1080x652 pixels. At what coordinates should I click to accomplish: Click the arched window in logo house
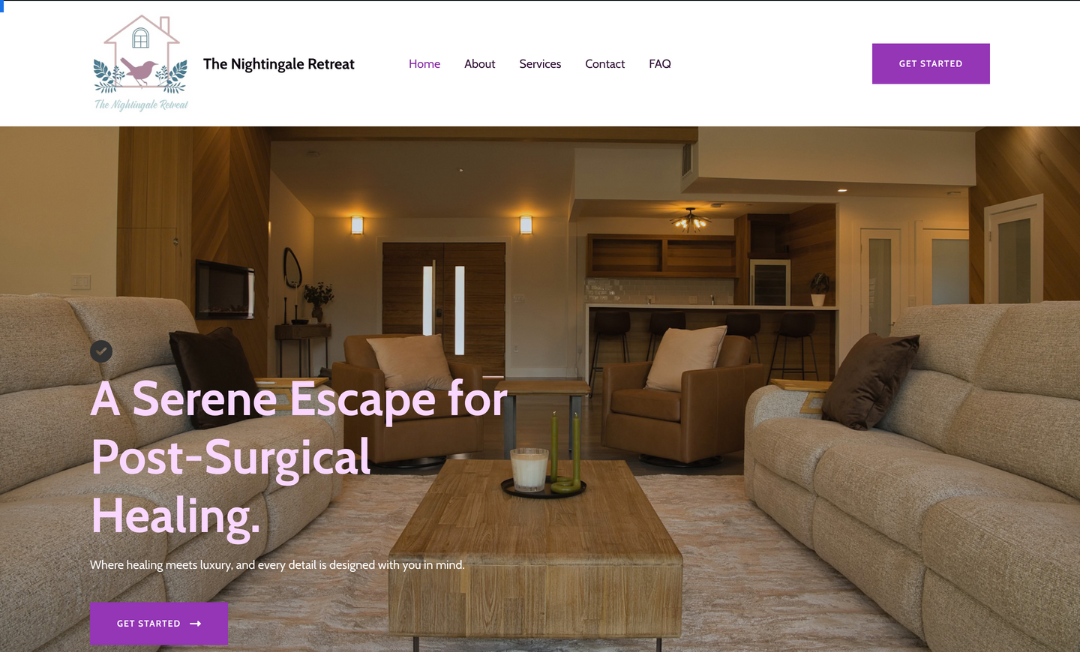[141, 38]
